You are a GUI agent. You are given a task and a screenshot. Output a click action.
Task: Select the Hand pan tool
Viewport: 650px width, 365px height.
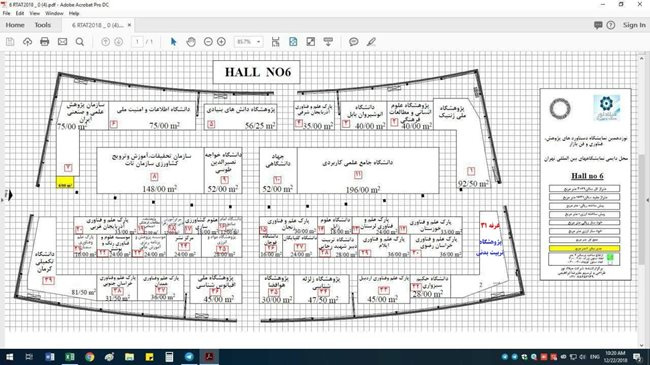point(191,41)
